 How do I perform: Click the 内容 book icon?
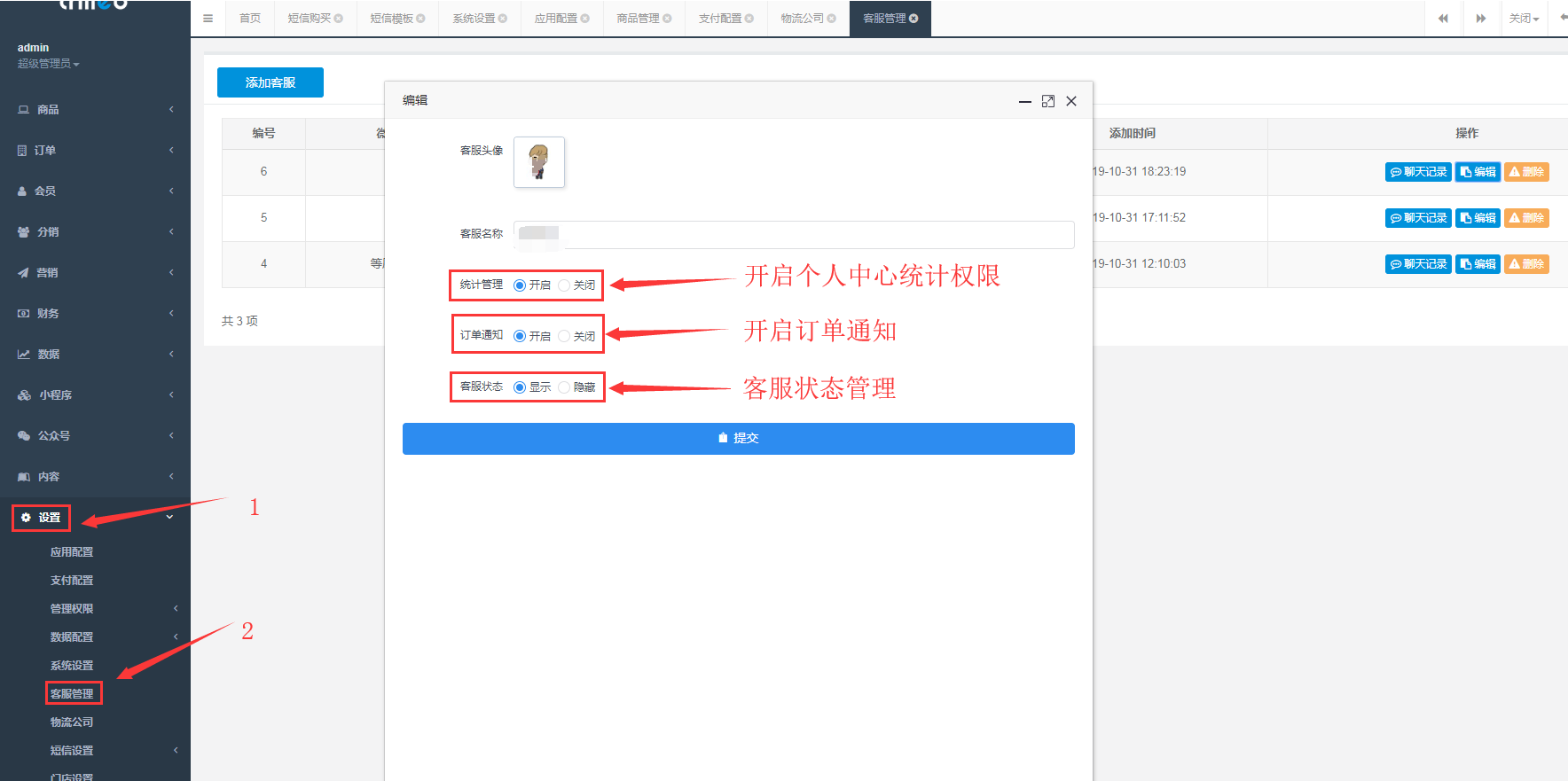[24, 476]
